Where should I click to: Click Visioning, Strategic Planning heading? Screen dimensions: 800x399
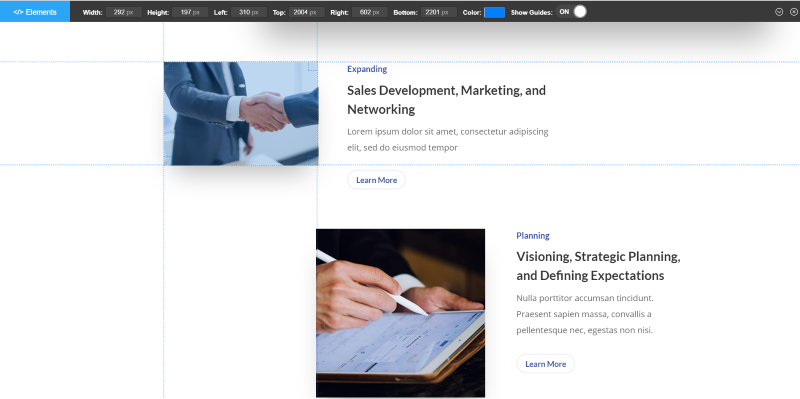[x=598, y=266]
